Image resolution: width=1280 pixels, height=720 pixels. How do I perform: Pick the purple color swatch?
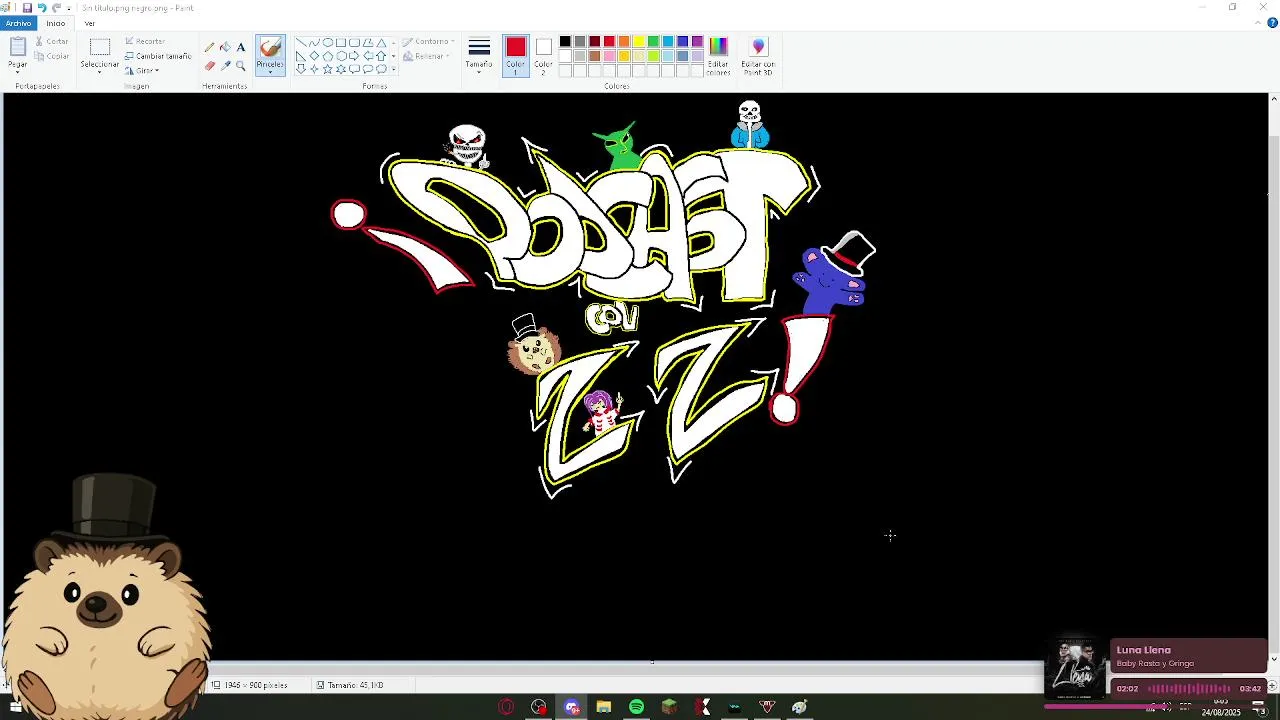coord(697,41)
